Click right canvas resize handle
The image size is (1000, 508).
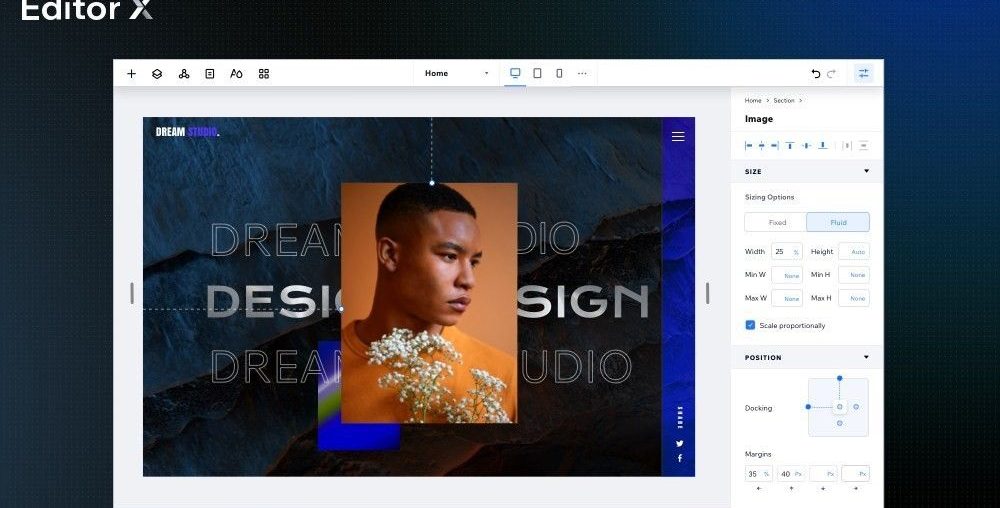click(x=707, y=293)
